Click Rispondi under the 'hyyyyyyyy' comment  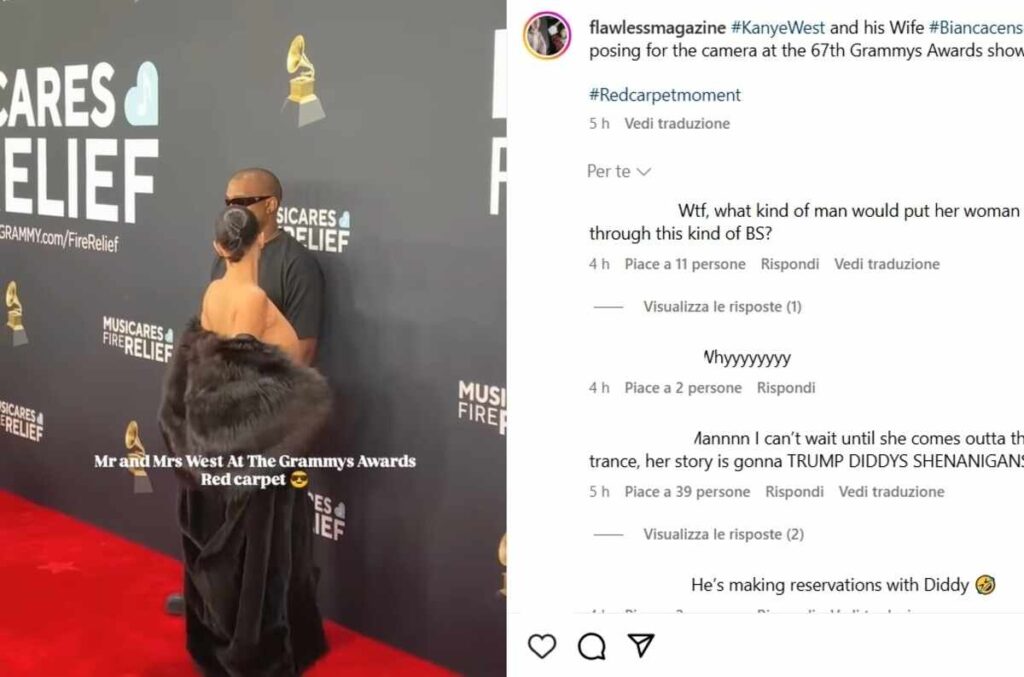tap(786, 388)
